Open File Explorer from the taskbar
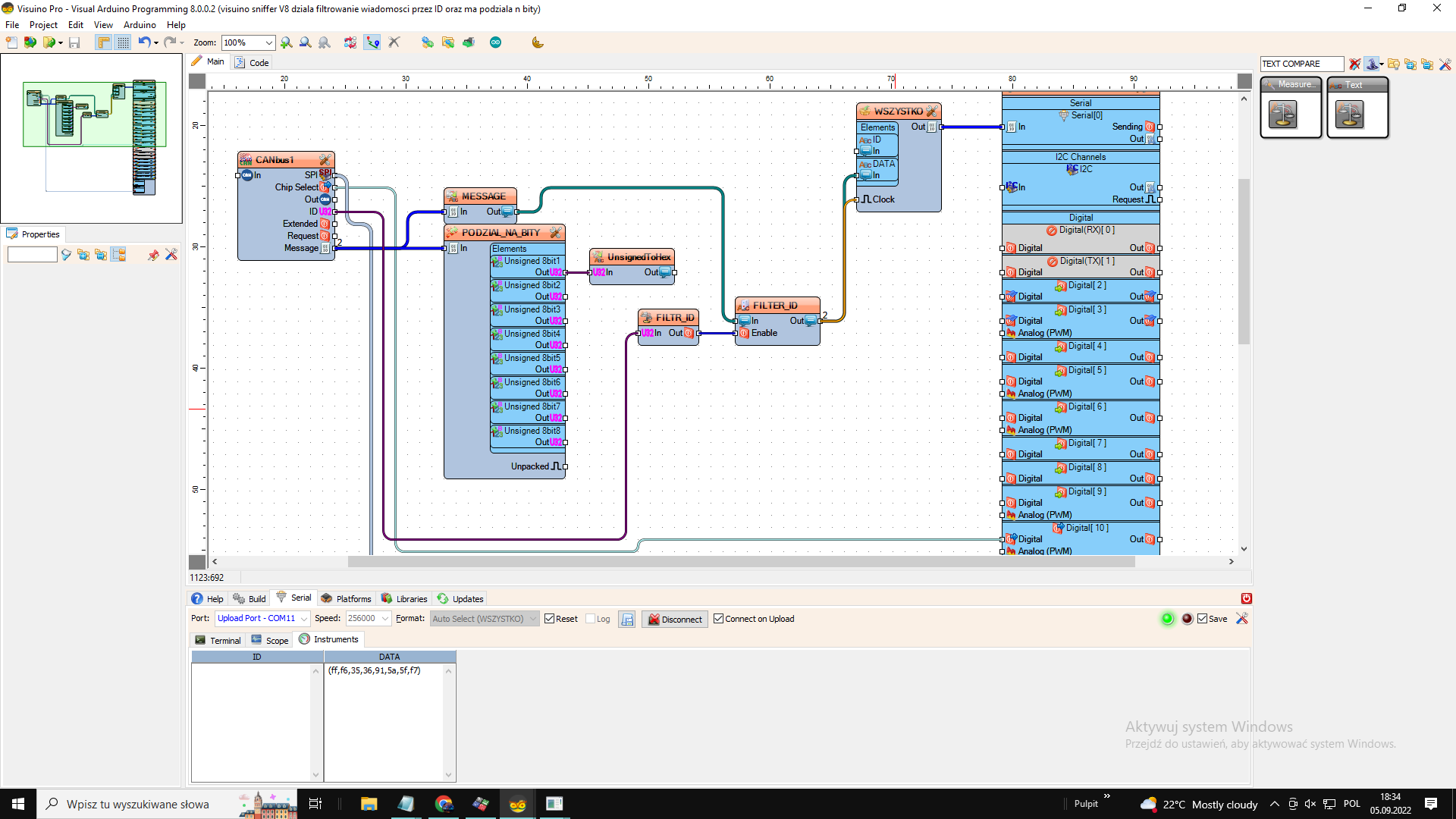Screen dimensions: 1456x819 coord(369,804)
